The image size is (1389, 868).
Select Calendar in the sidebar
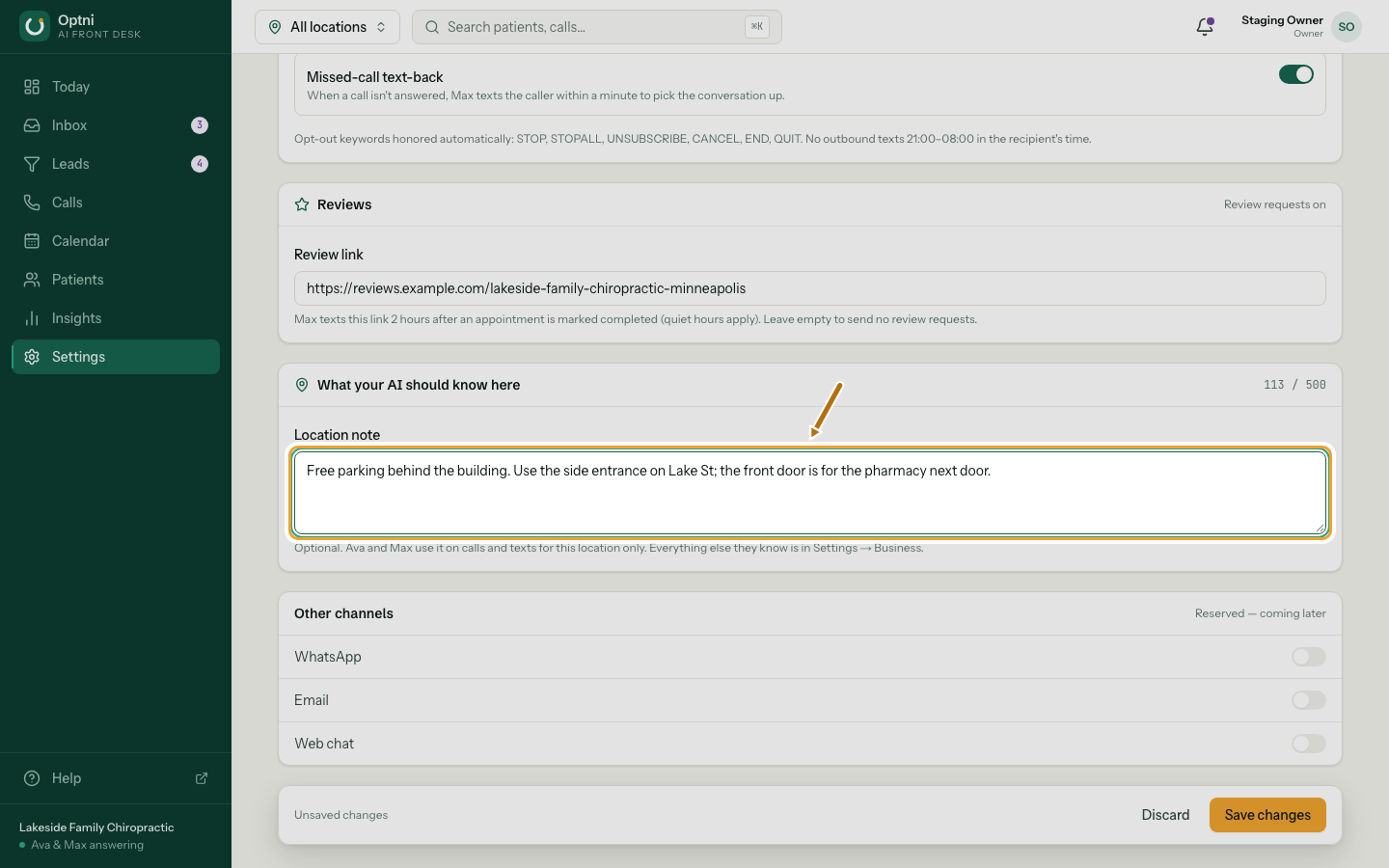pos(116,241)
